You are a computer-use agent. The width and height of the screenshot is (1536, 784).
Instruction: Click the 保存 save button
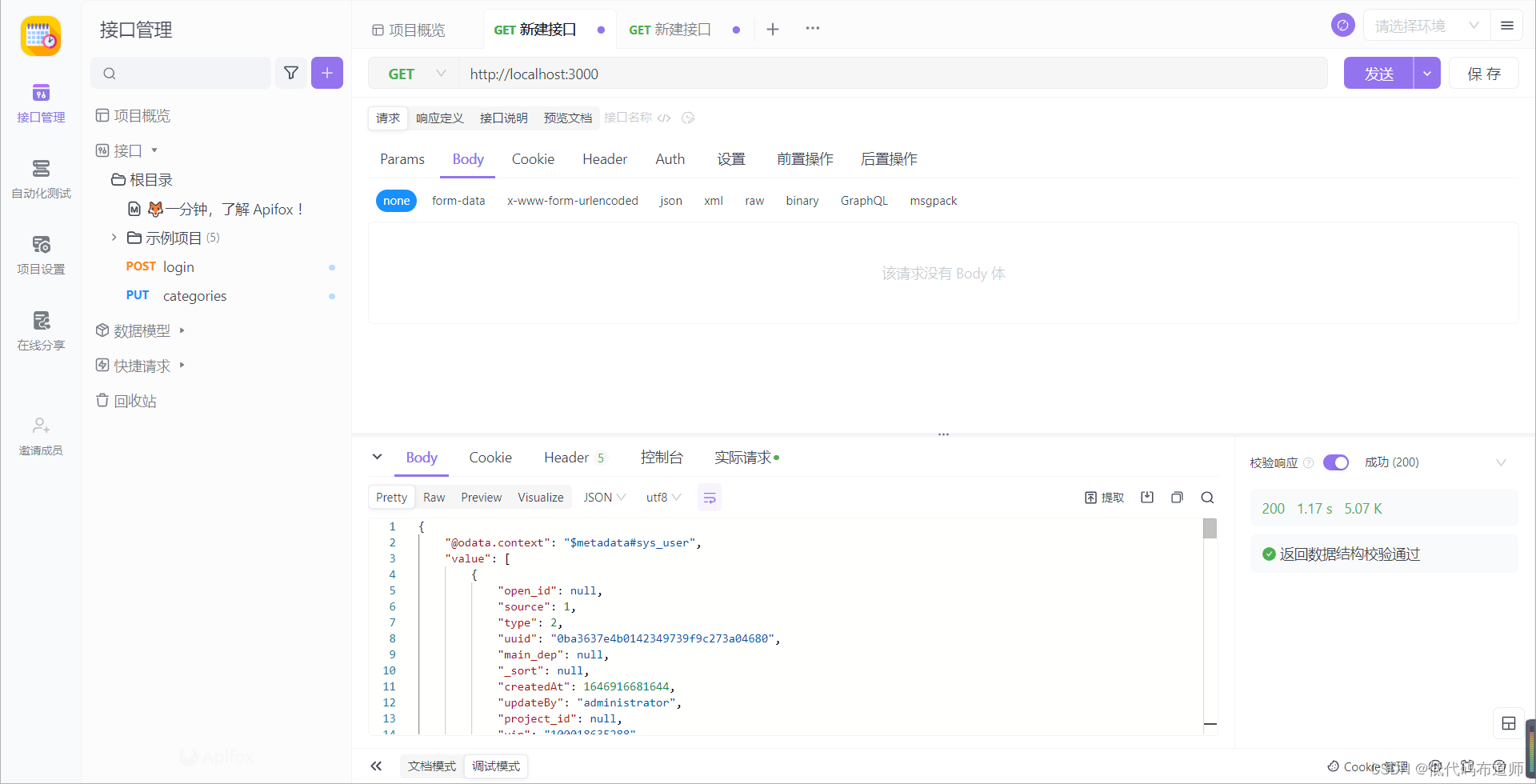(x=1484, y=74)
